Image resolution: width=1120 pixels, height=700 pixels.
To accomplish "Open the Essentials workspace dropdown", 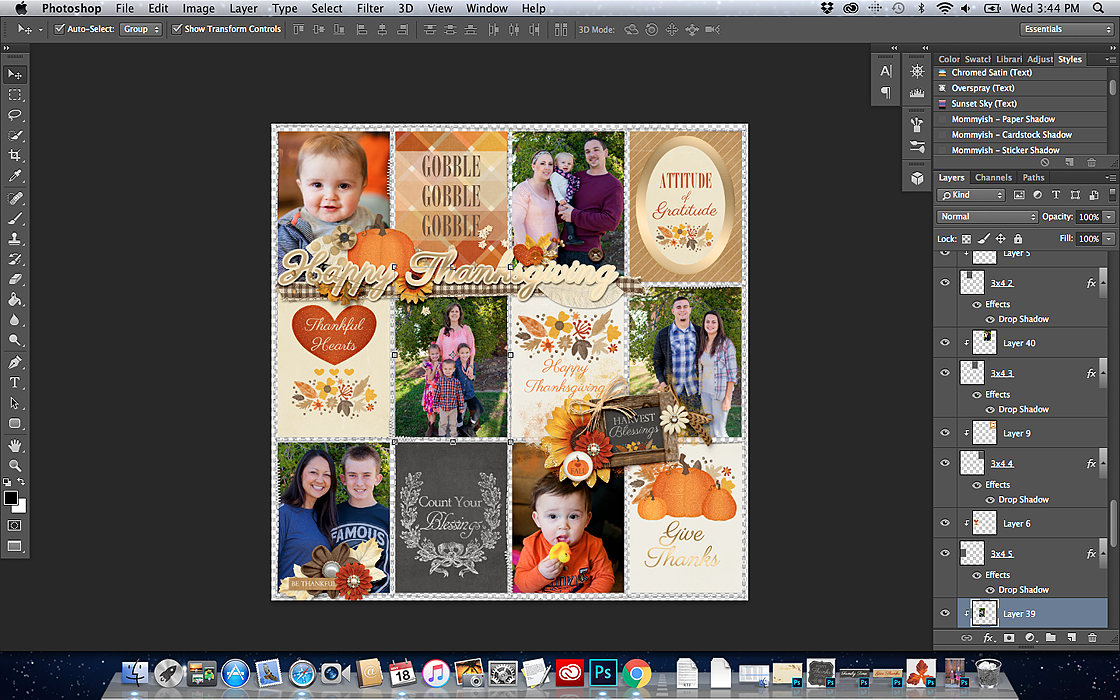I will [1066, 29].
